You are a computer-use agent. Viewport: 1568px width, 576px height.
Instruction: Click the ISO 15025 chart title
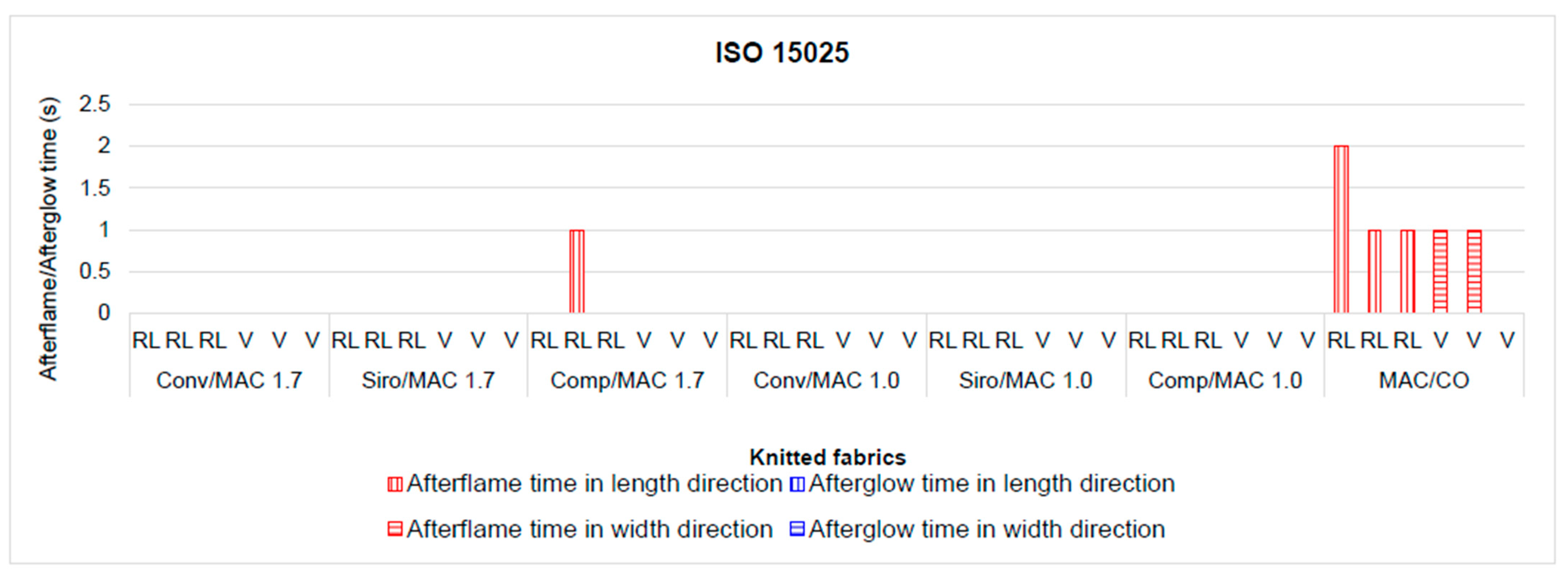coord(782,53)
